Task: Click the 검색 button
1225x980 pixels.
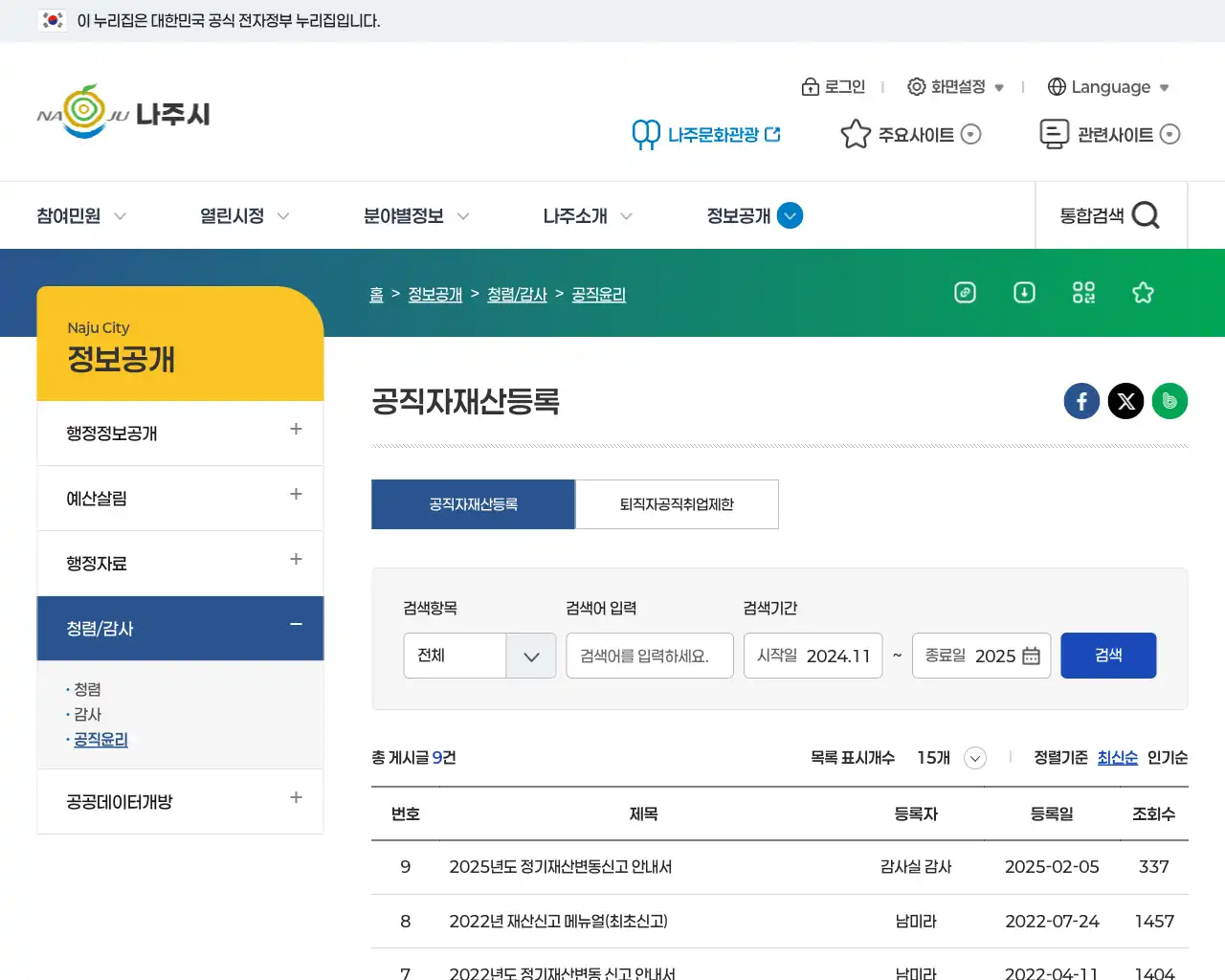Action: coord(1108,656)
